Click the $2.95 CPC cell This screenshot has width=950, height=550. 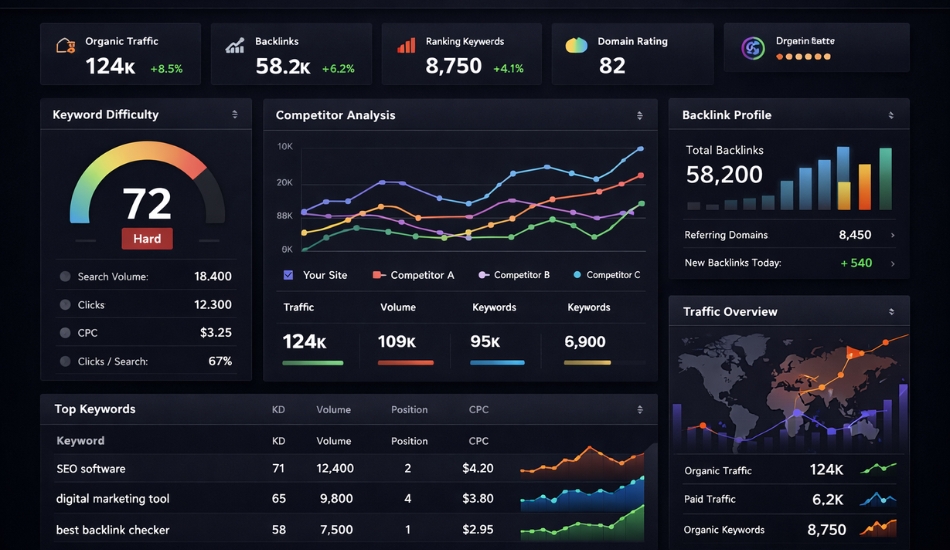point(477,529)
